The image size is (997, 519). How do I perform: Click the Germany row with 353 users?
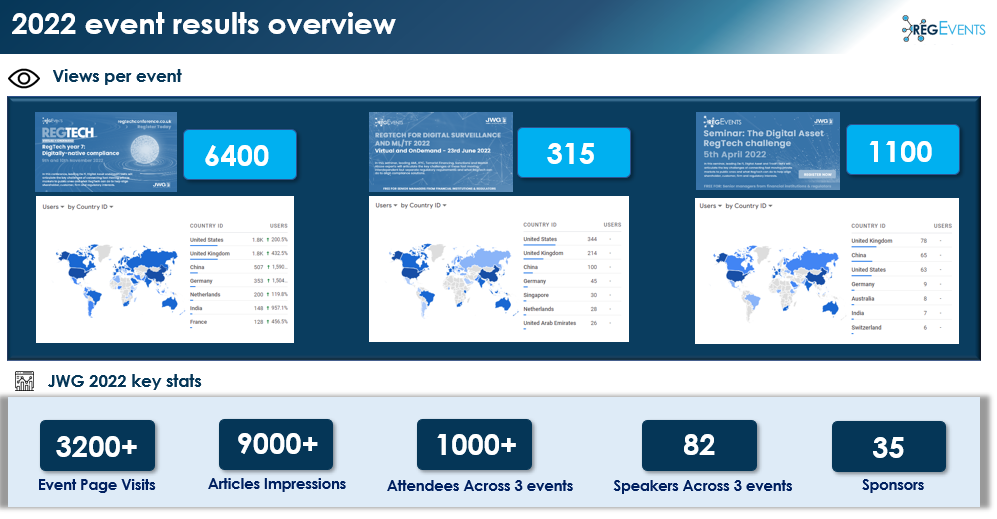pyautogui.click(x=238, y=280)
